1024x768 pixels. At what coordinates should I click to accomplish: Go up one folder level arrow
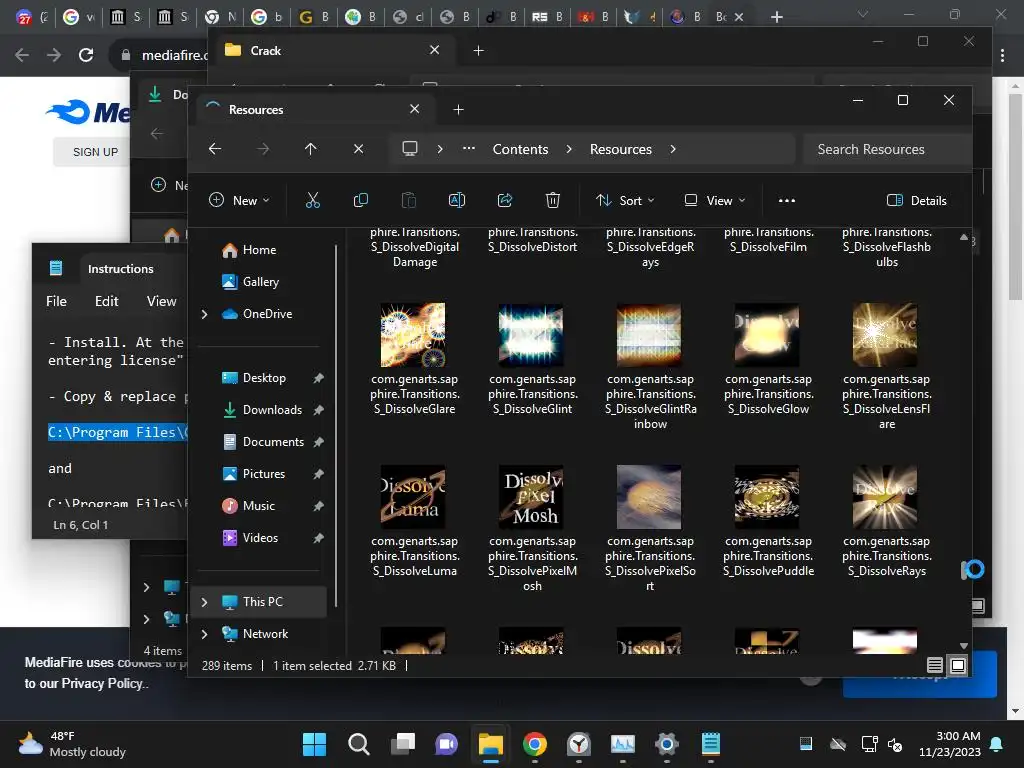pos(311,149)
